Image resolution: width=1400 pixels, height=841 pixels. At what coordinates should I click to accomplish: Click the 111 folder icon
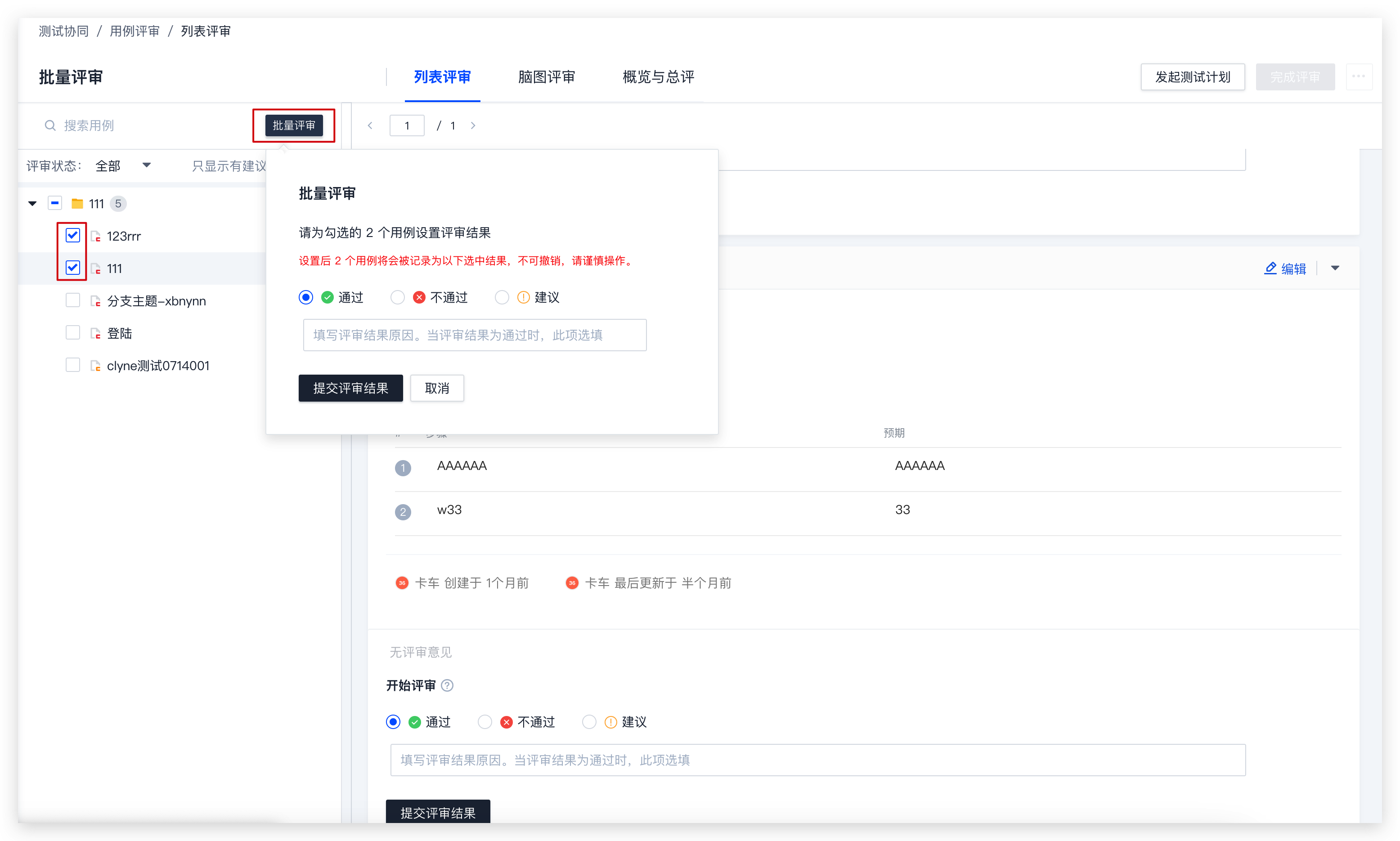pos(78,203)
